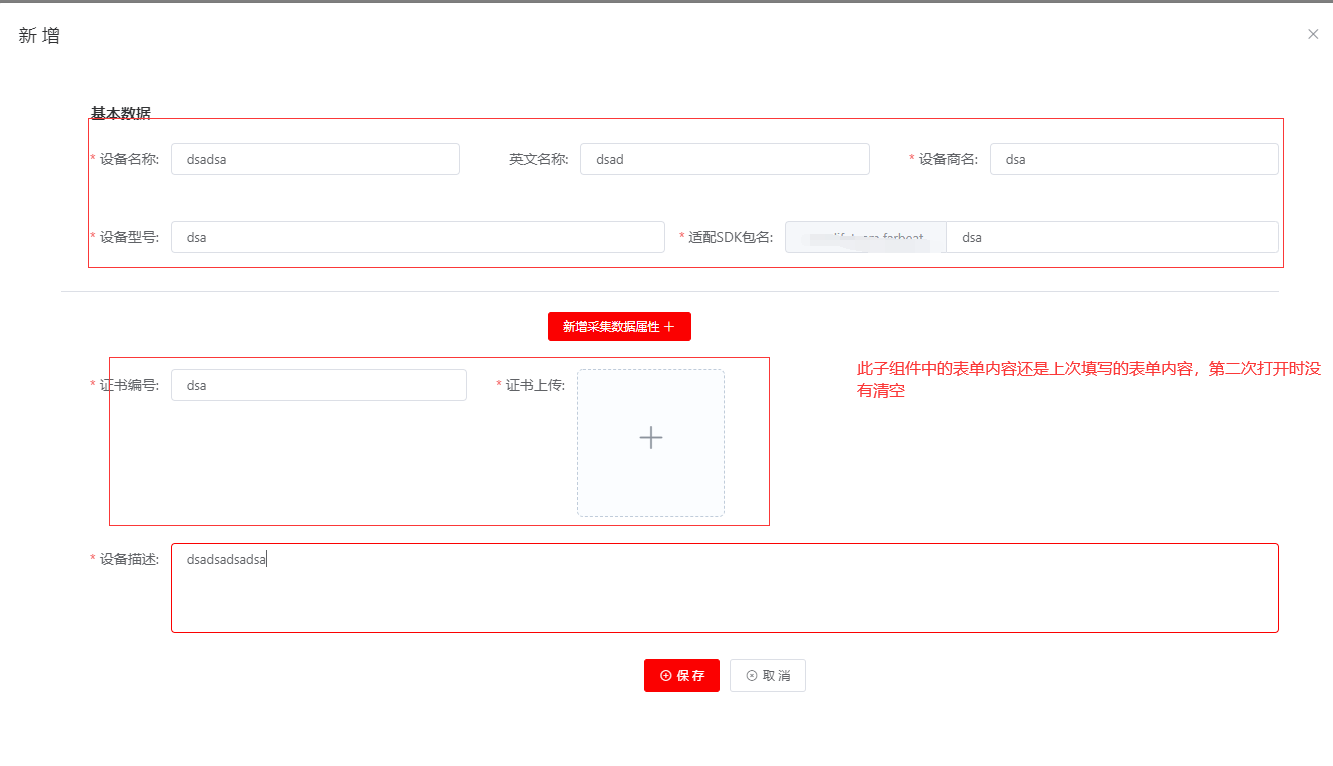Image resolution: width=1333 pixels, height=766 pixels.
Task: Click the 设备描述 field label
Action: tap(129, 559)
